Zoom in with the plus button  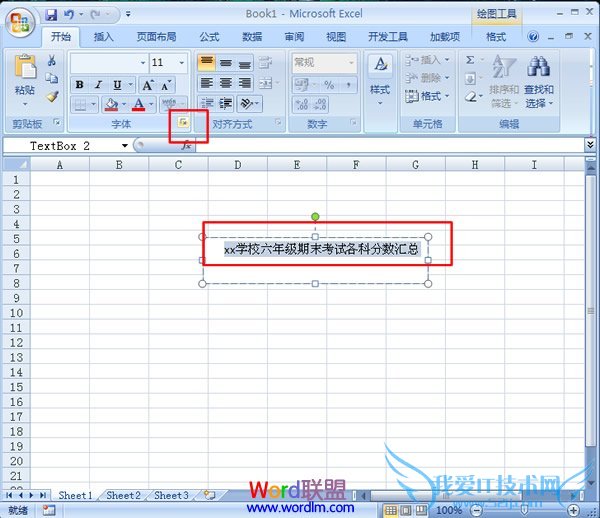573,510
